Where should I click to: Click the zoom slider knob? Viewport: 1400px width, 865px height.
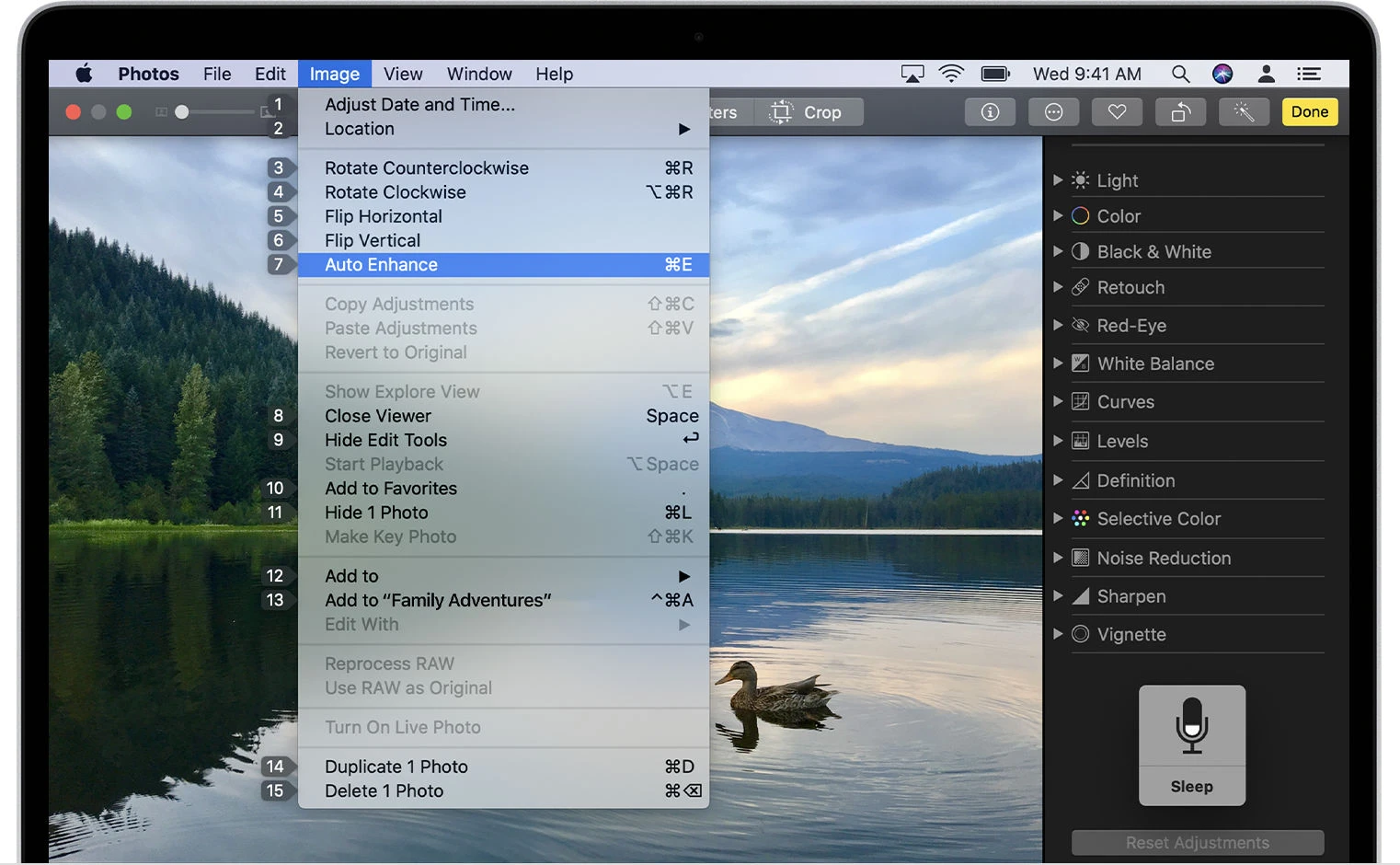pos(182,112)
